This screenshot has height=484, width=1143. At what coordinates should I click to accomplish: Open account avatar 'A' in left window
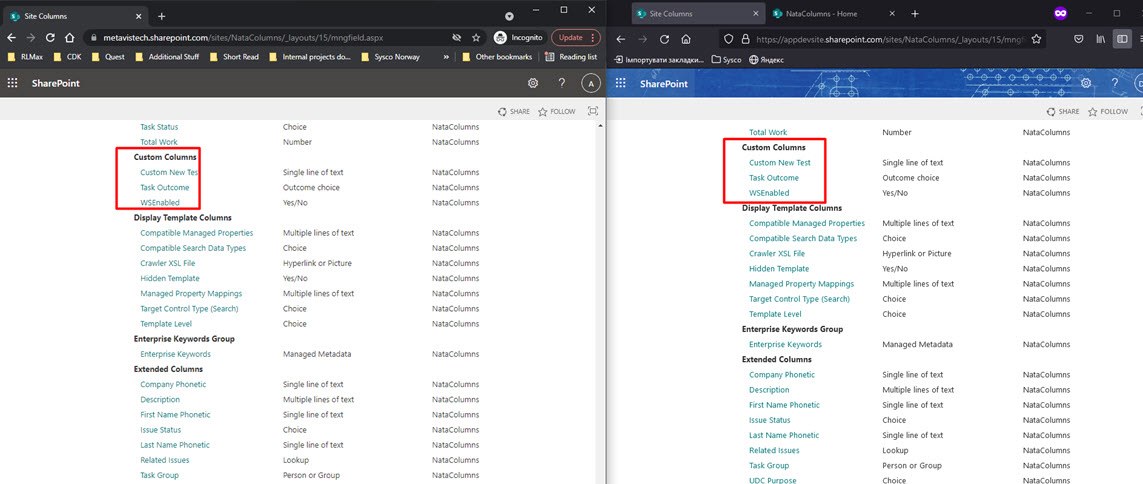click(x=591, y=84)
